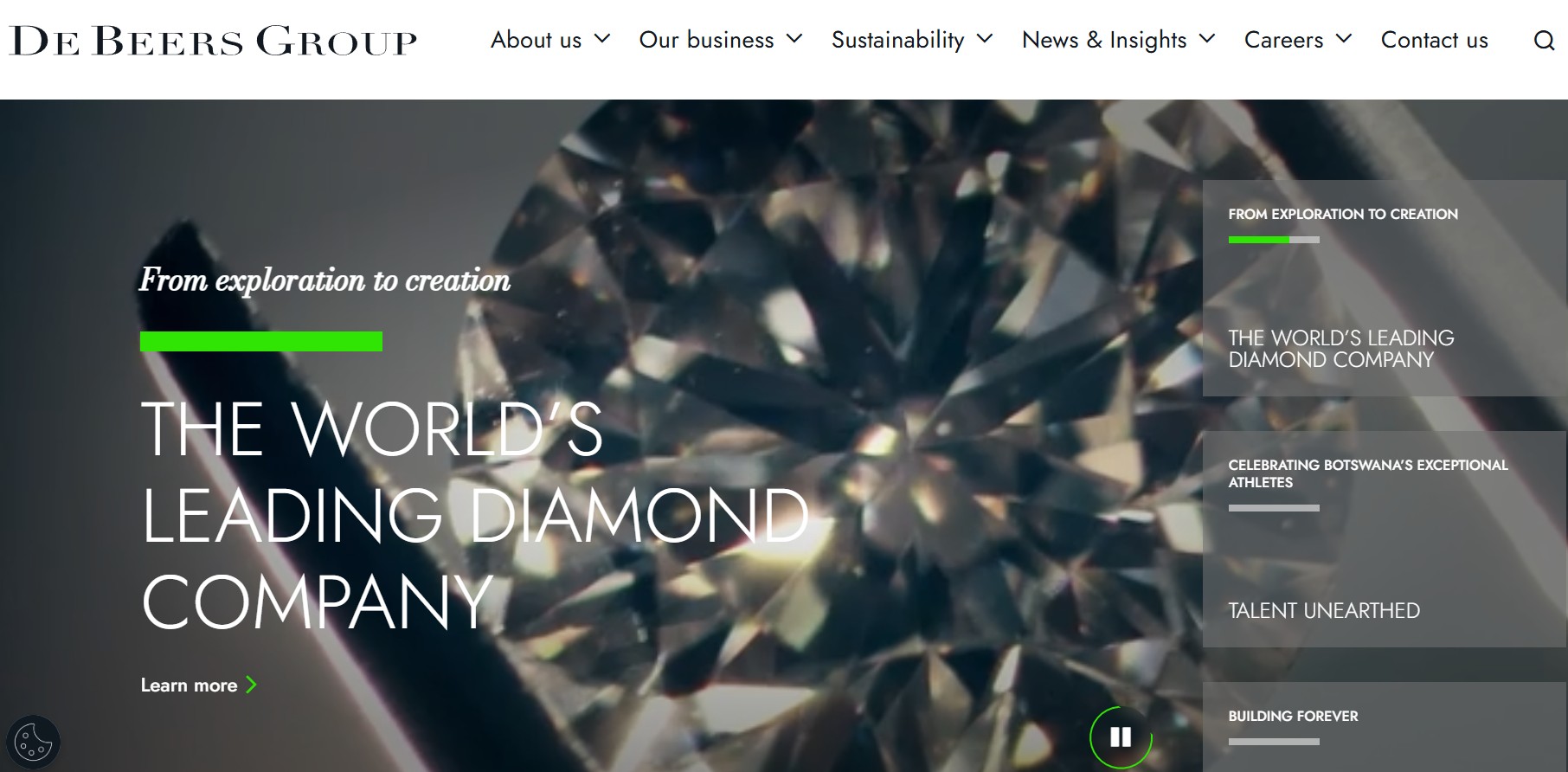Open the Contact us page
Image resolution: width=1568 pixels, height=772 pixels.
1434,40
